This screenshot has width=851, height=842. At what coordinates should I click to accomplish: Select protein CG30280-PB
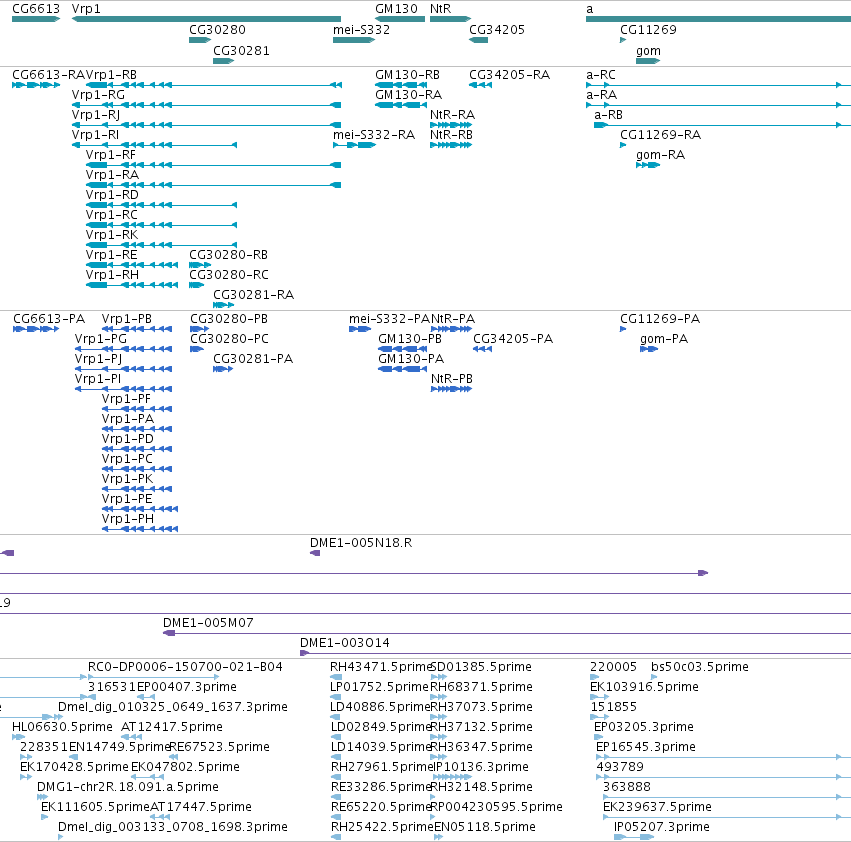[x=199, y=329]
